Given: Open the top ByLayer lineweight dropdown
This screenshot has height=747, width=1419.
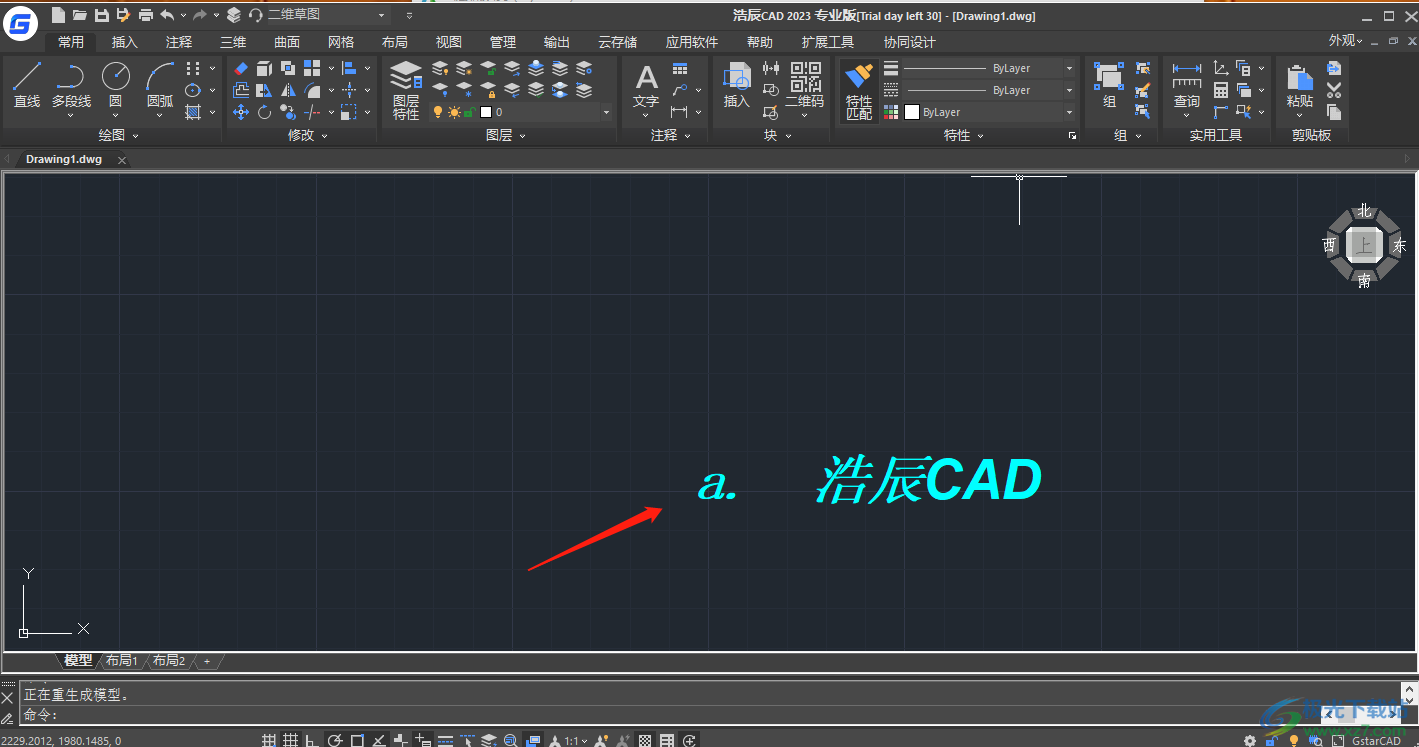Looking at the screenshot, I should 1069,68.
